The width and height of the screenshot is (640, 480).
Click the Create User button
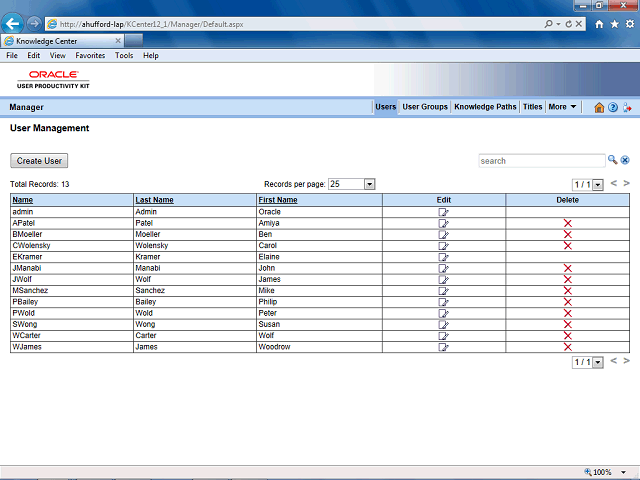(x=39, y=161)
